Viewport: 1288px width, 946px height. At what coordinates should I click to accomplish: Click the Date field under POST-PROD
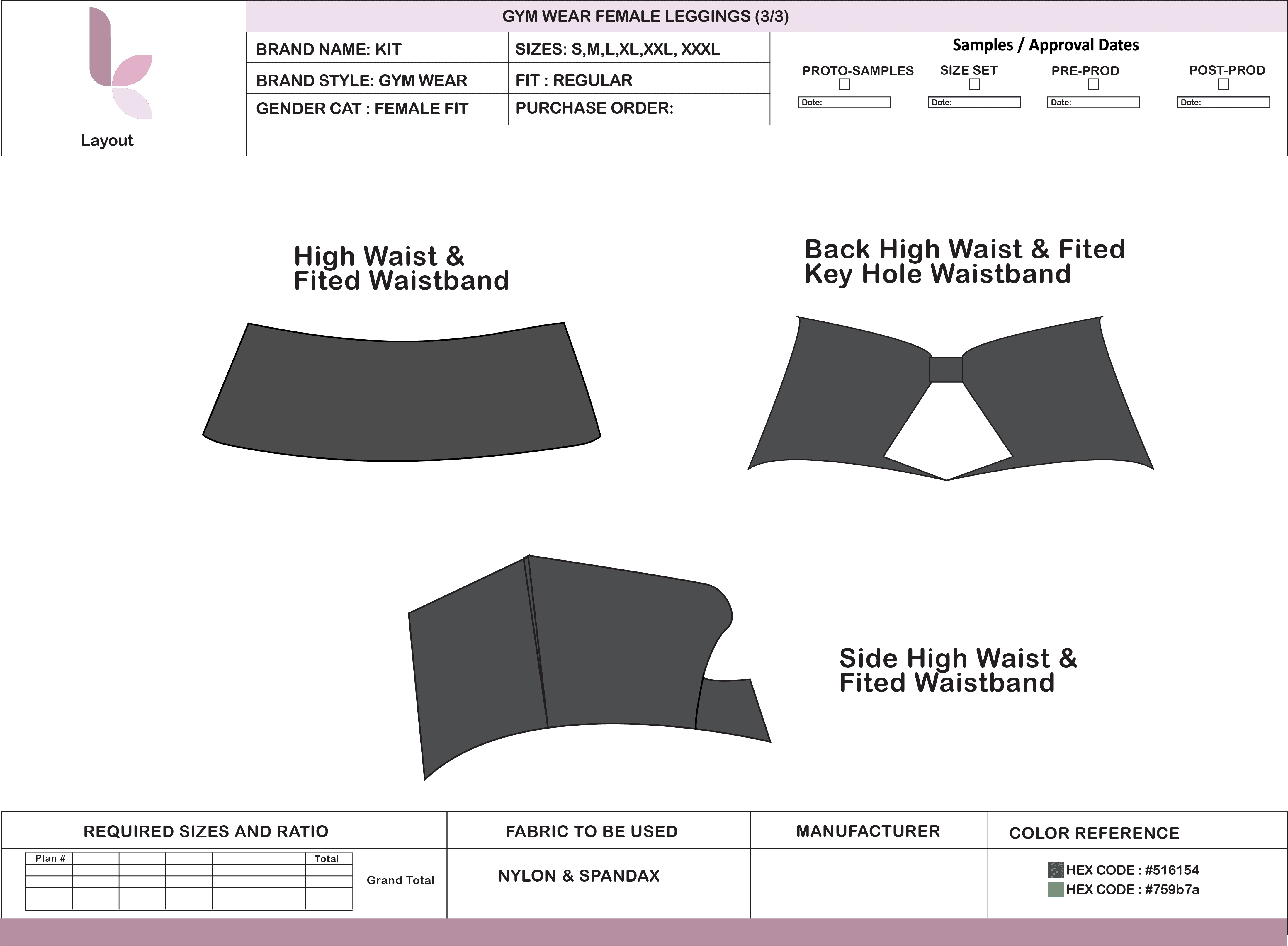pos(1223,103)
